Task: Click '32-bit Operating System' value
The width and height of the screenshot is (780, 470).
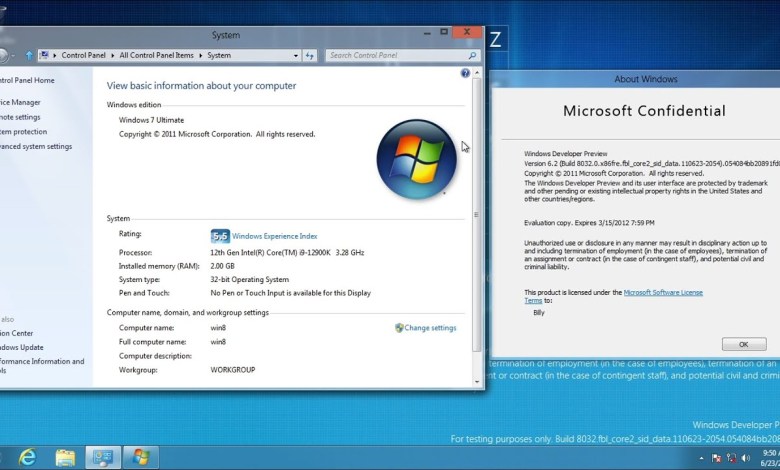Action: [249, 280]
